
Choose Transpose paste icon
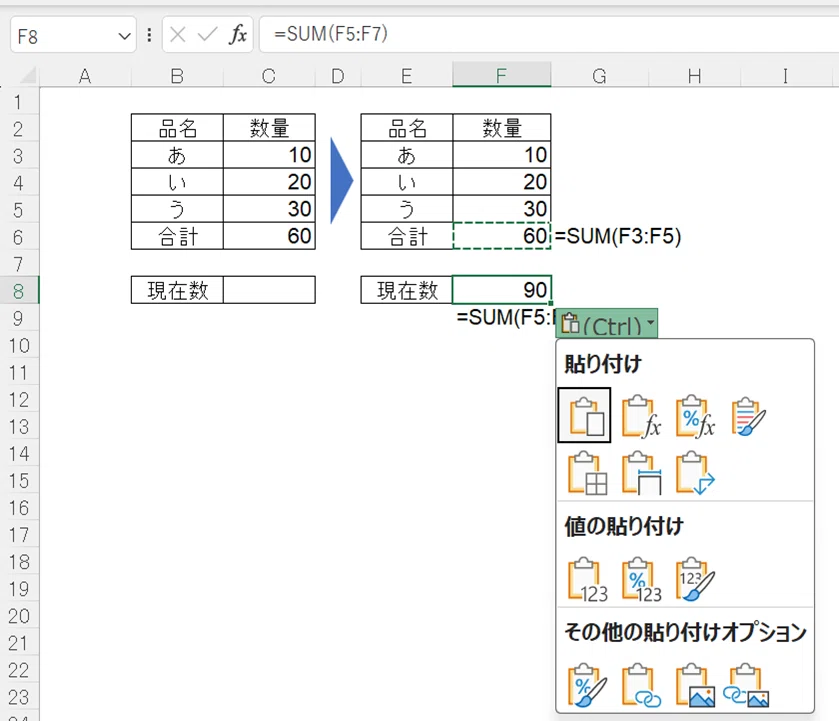695,473
